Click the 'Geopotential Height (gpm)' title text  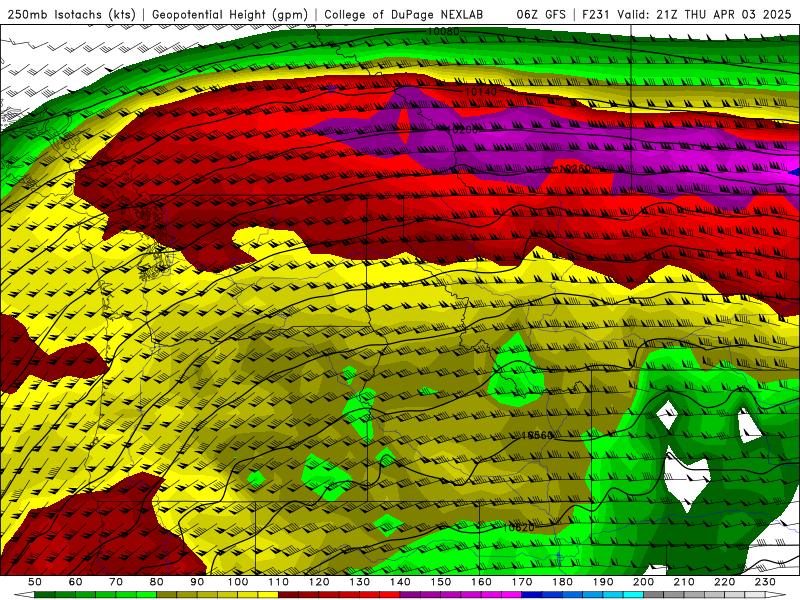tap(230, 14)
